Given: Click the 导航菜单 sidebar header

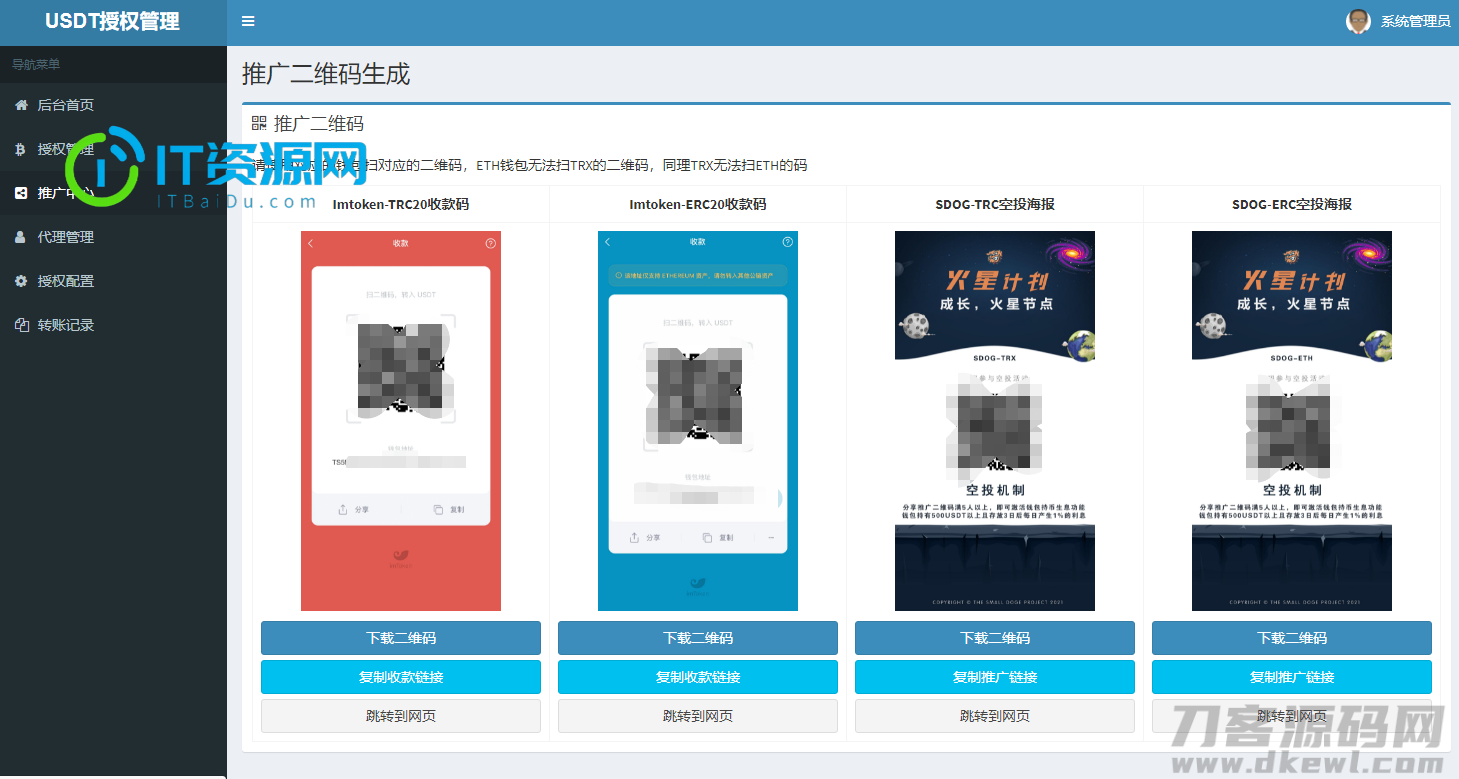Looking at the screenshot, I should point(36,64).
